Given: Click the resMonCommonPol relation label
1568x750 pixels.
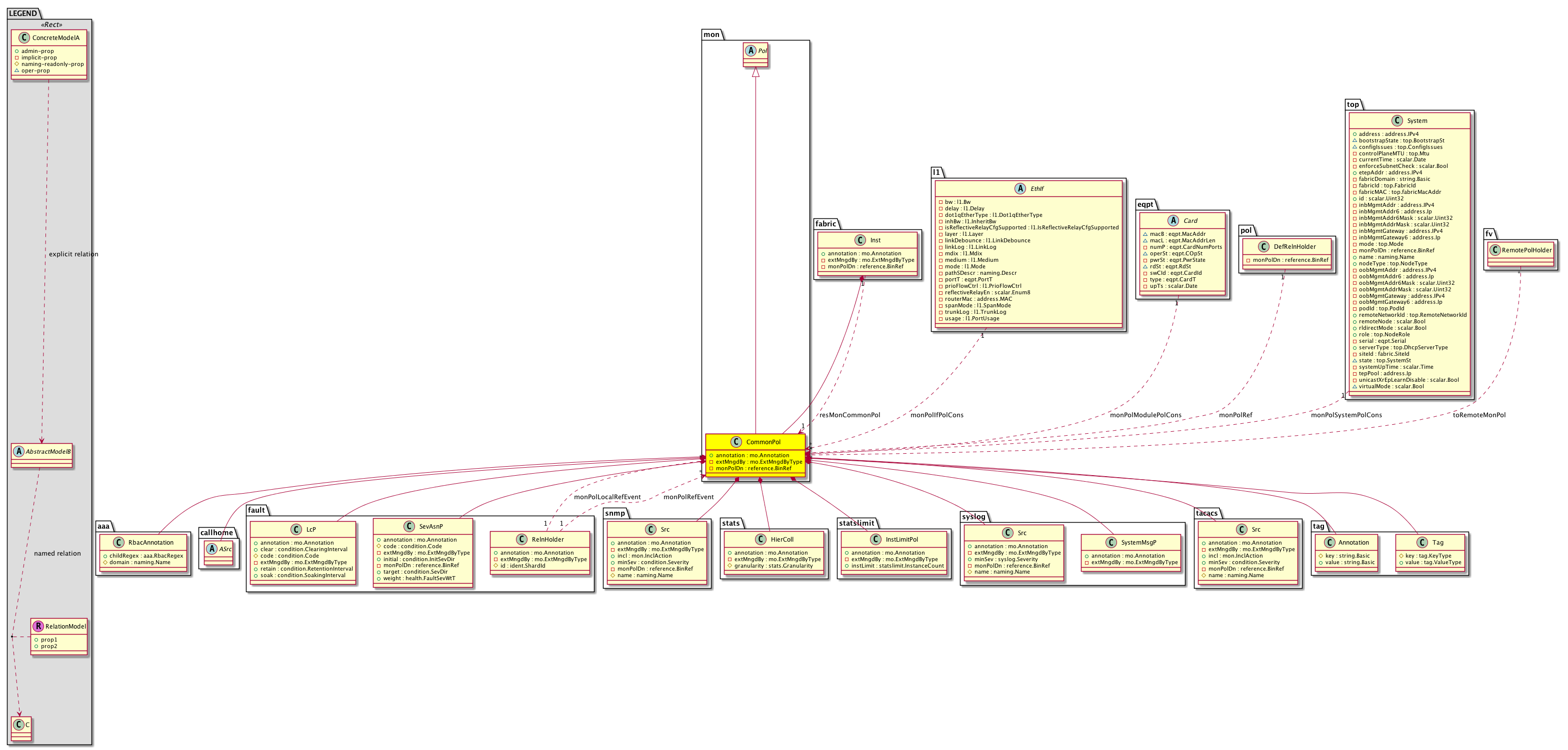Looking at the screenshot, I should coord(849,415).
